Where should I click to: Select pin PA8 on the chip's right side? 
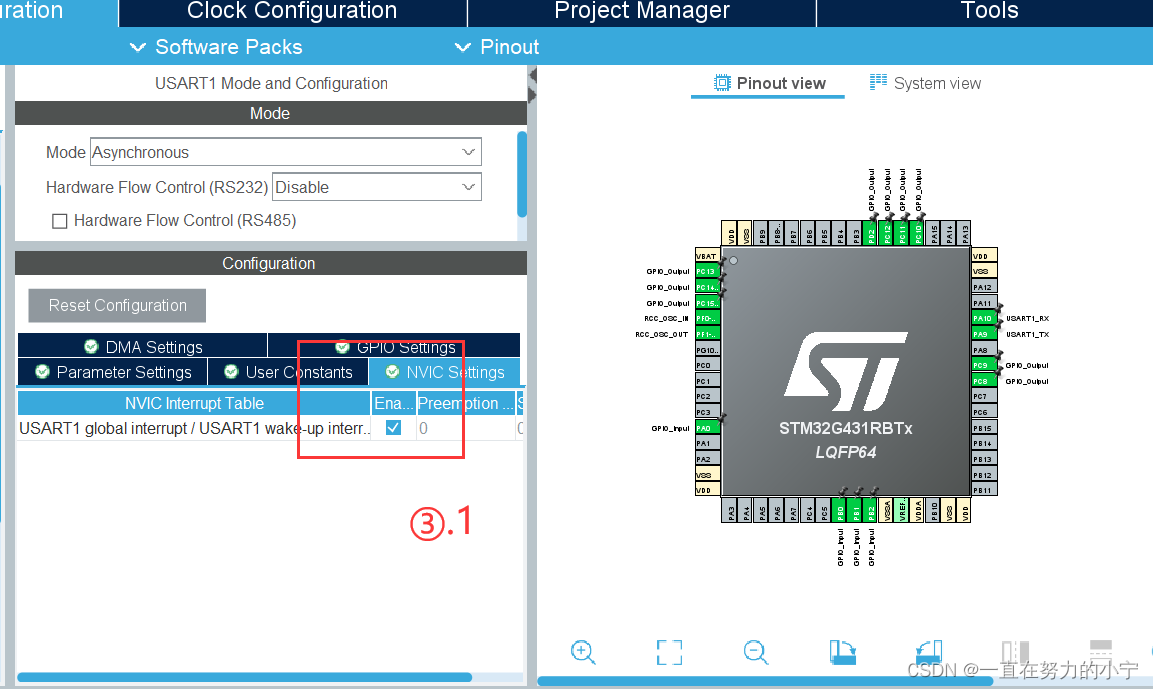click(x=984, y=350)
